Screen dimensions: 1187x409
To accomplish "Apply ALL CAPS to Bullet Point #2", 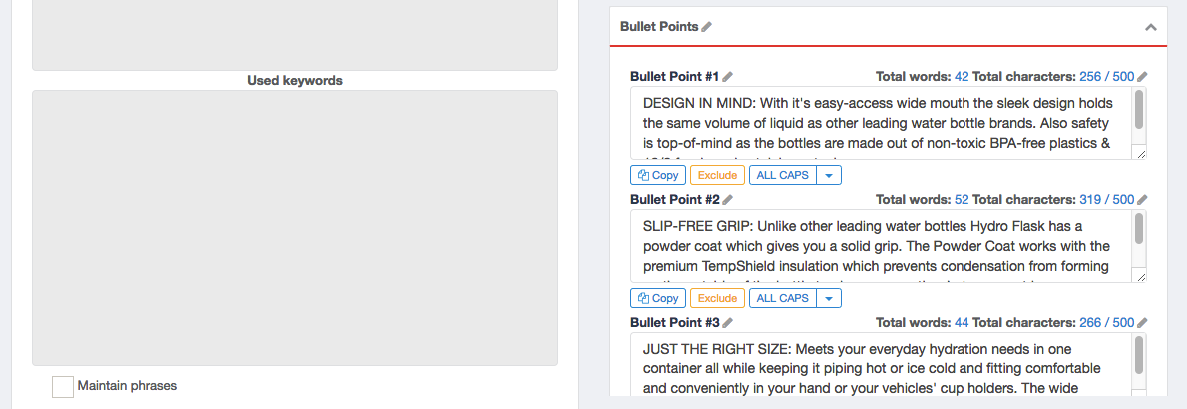I will click(x=783, y=298).
